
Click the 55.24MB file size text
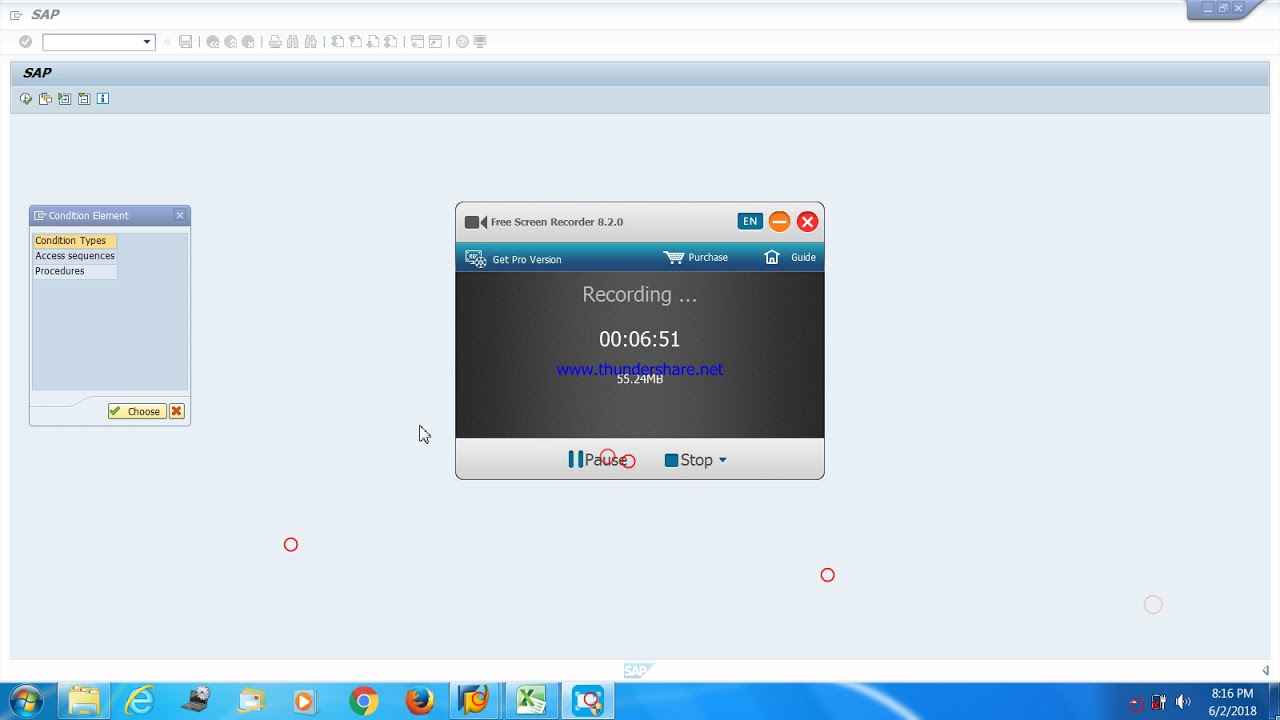point(640,380)
